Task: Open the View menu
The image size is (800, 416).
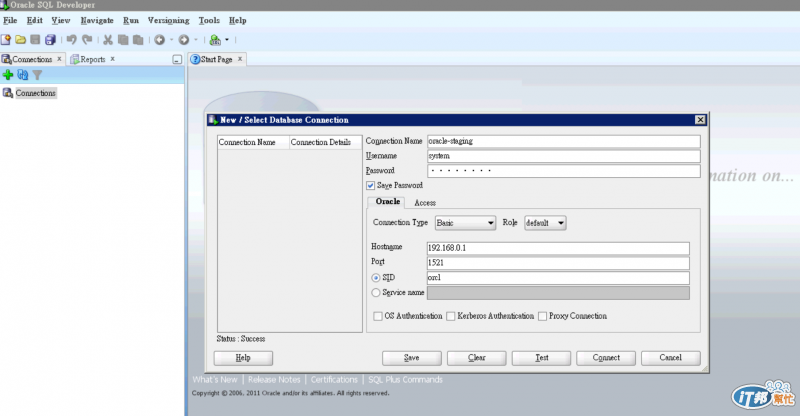Action: tap(61, 20)
